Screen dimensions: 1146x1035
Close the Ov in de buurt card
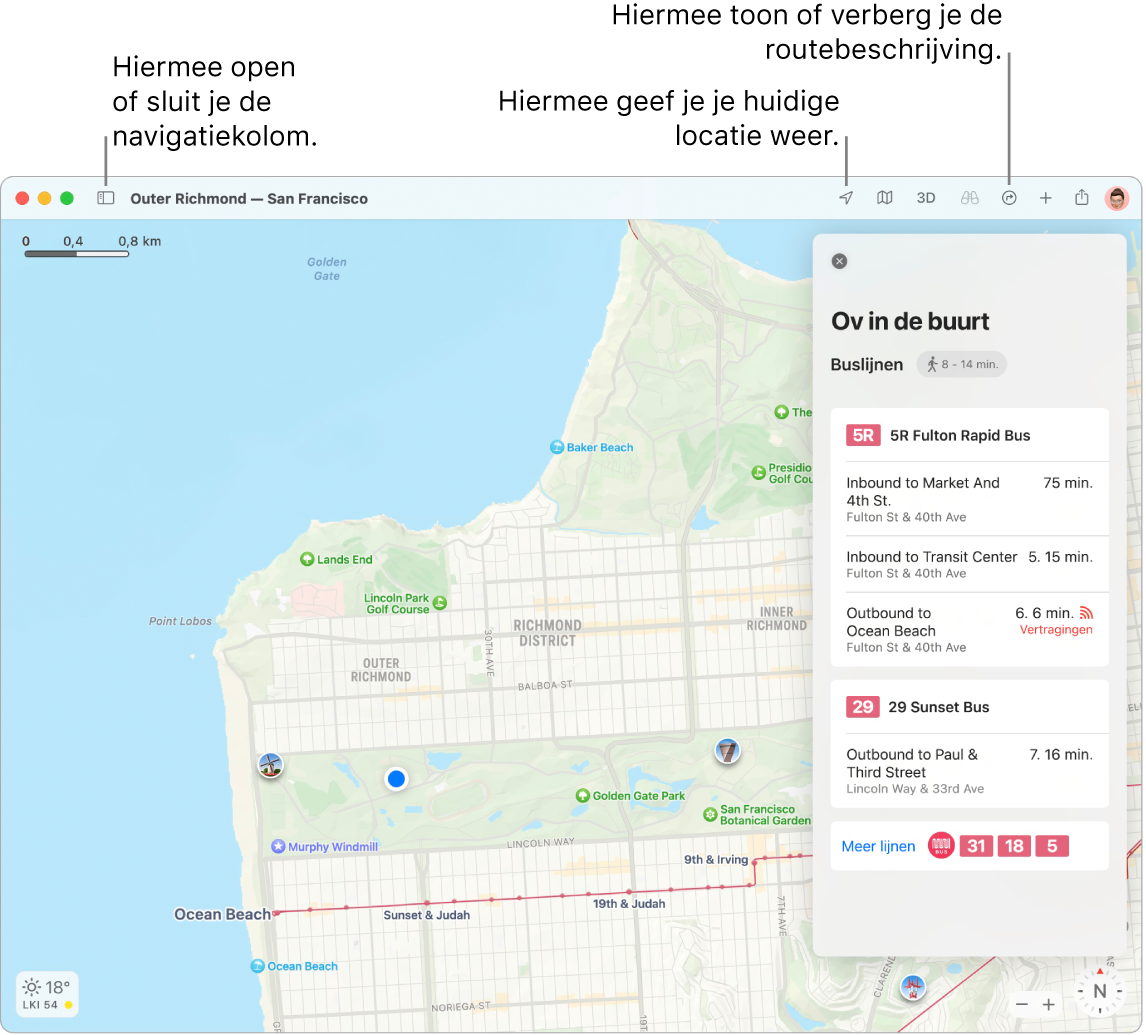point(839,261)
